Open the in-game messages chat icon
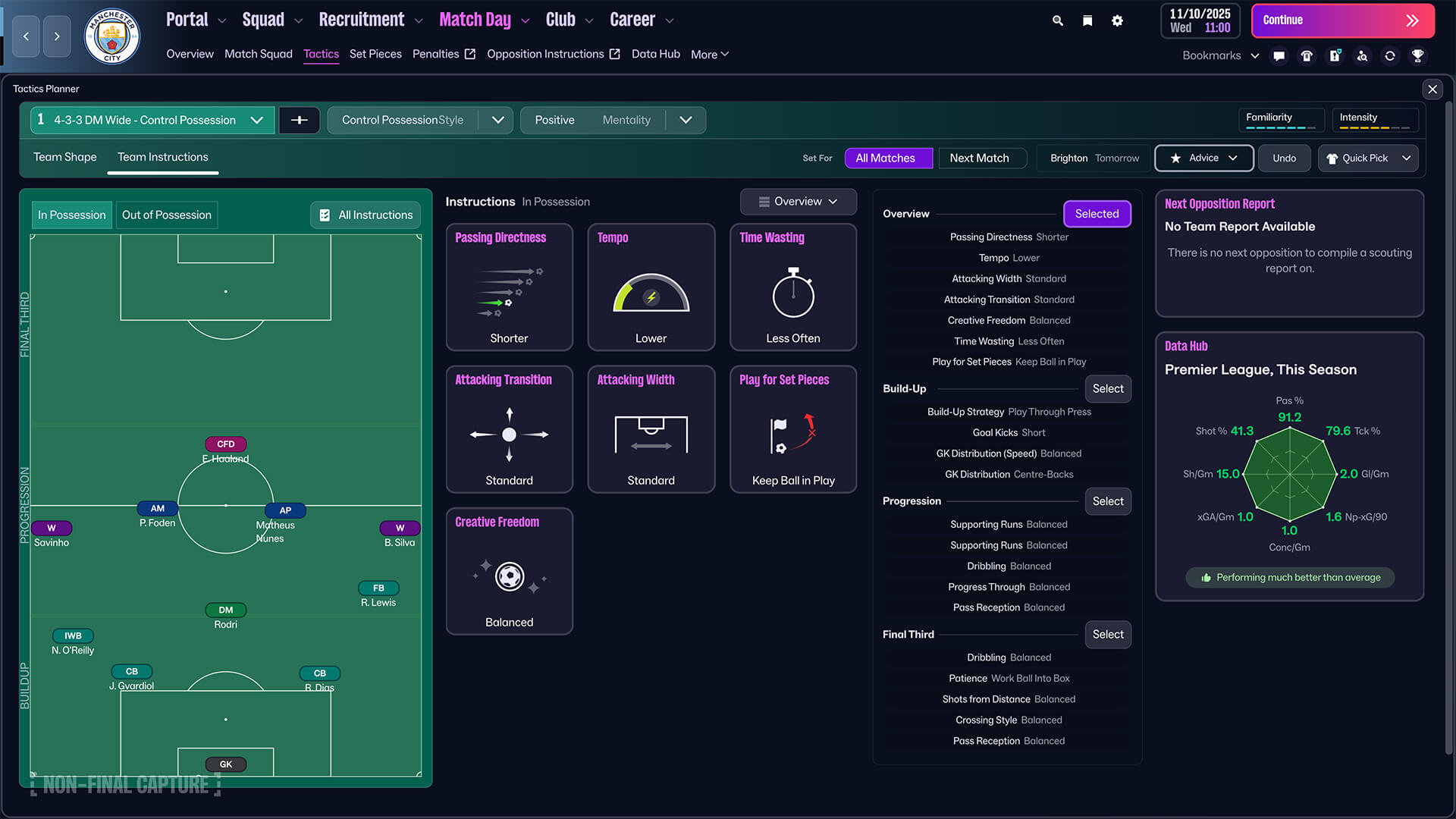The width and height of the screenshot is (1456, 819). tap(1279, 55)
